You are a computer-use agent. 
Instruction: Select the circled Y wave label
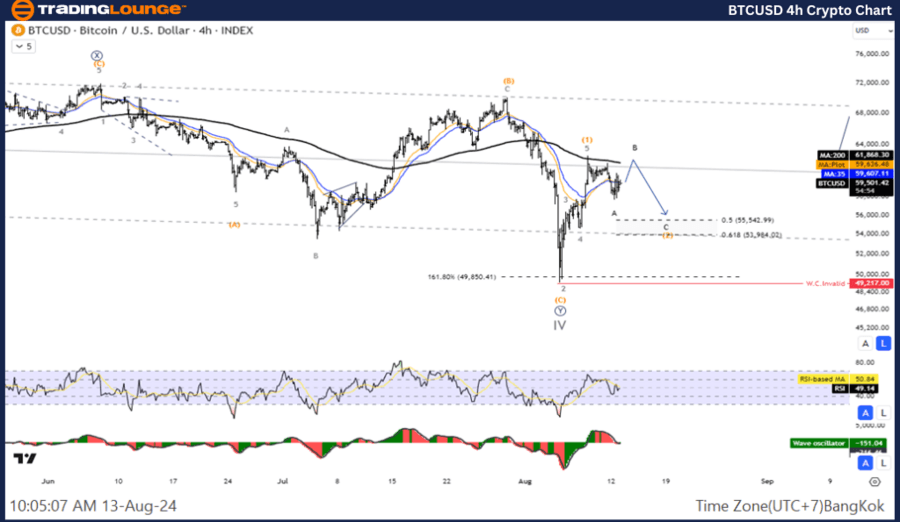(x=560, y=311)
